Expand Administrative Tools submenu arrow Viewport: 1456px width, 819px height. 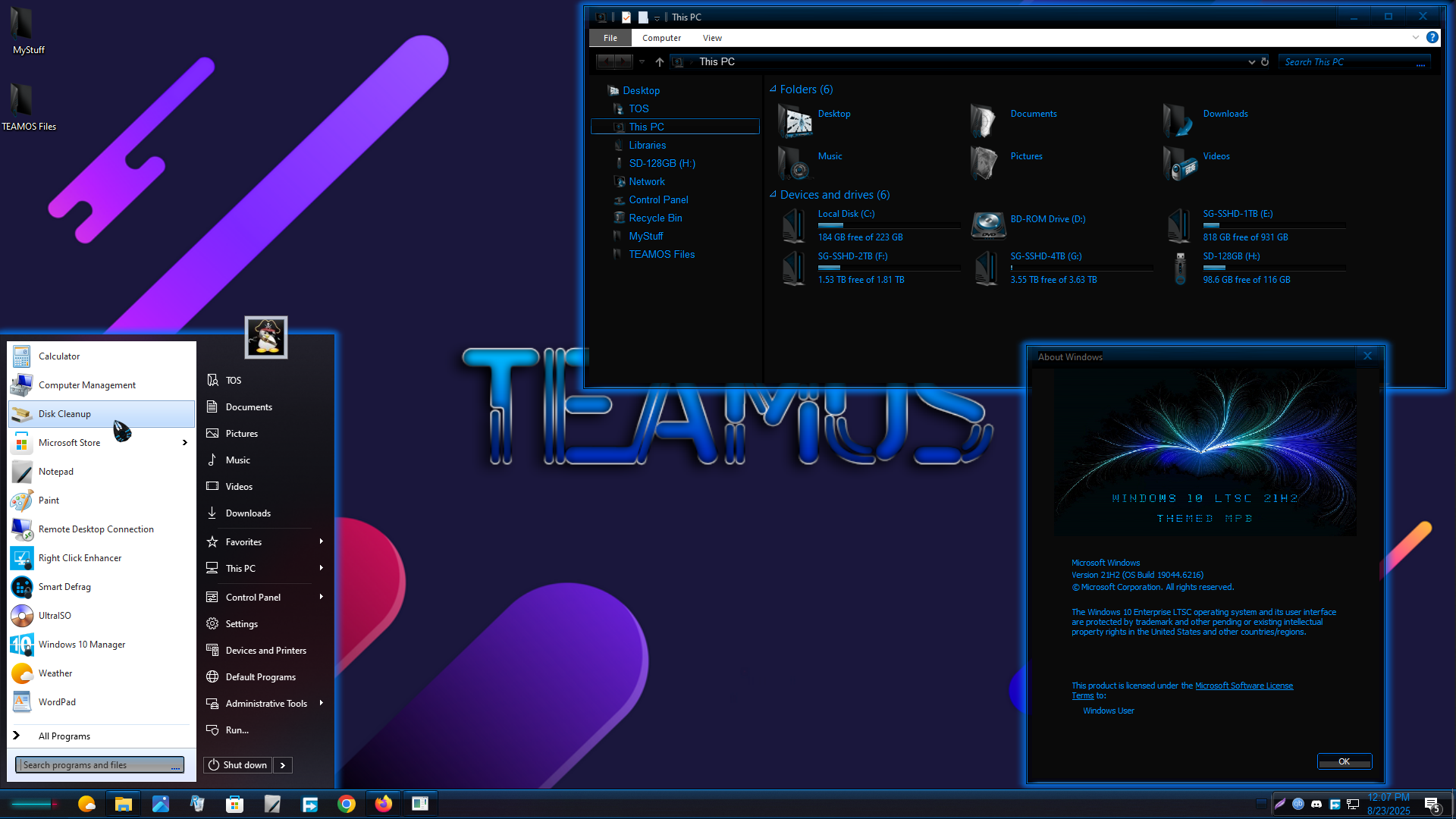[x=322, y=703]
